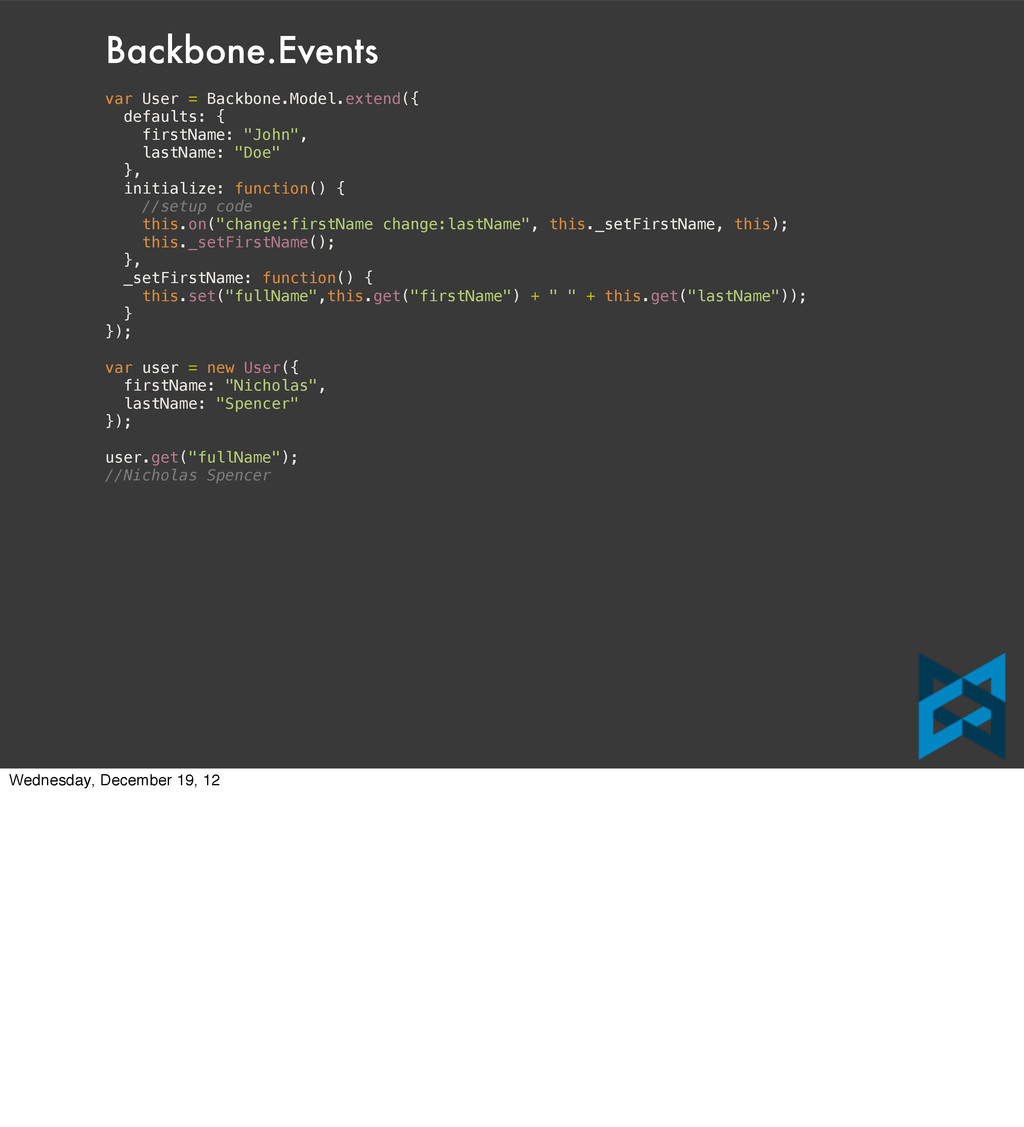Click the '//Nicholas Spencer' comment
This screenshot has height=1127, width=1024.
[188, 475]
